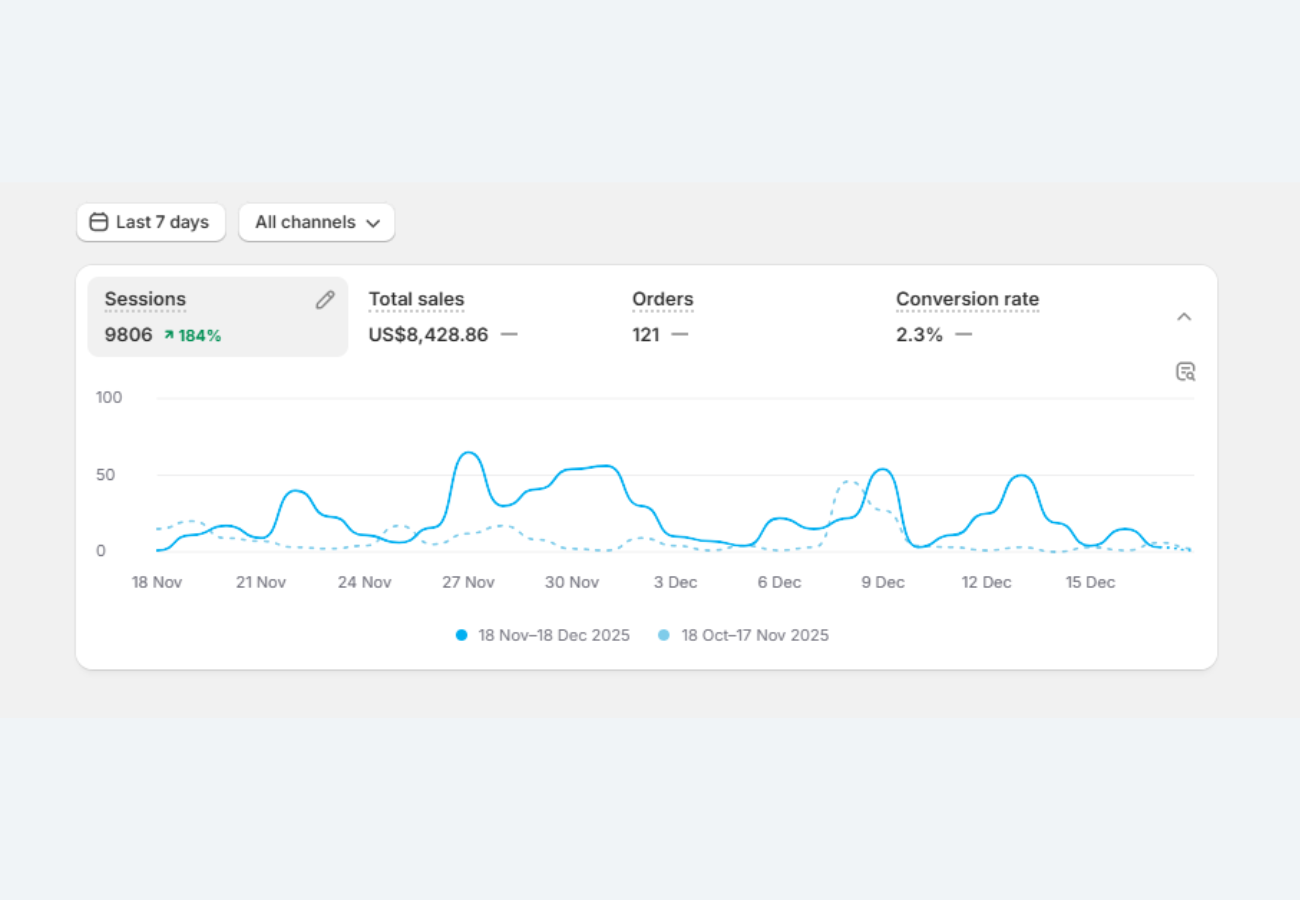Click the dash indicator next to Orders 121
Viewport: 1300px width, 900px height.
point(680,335)
